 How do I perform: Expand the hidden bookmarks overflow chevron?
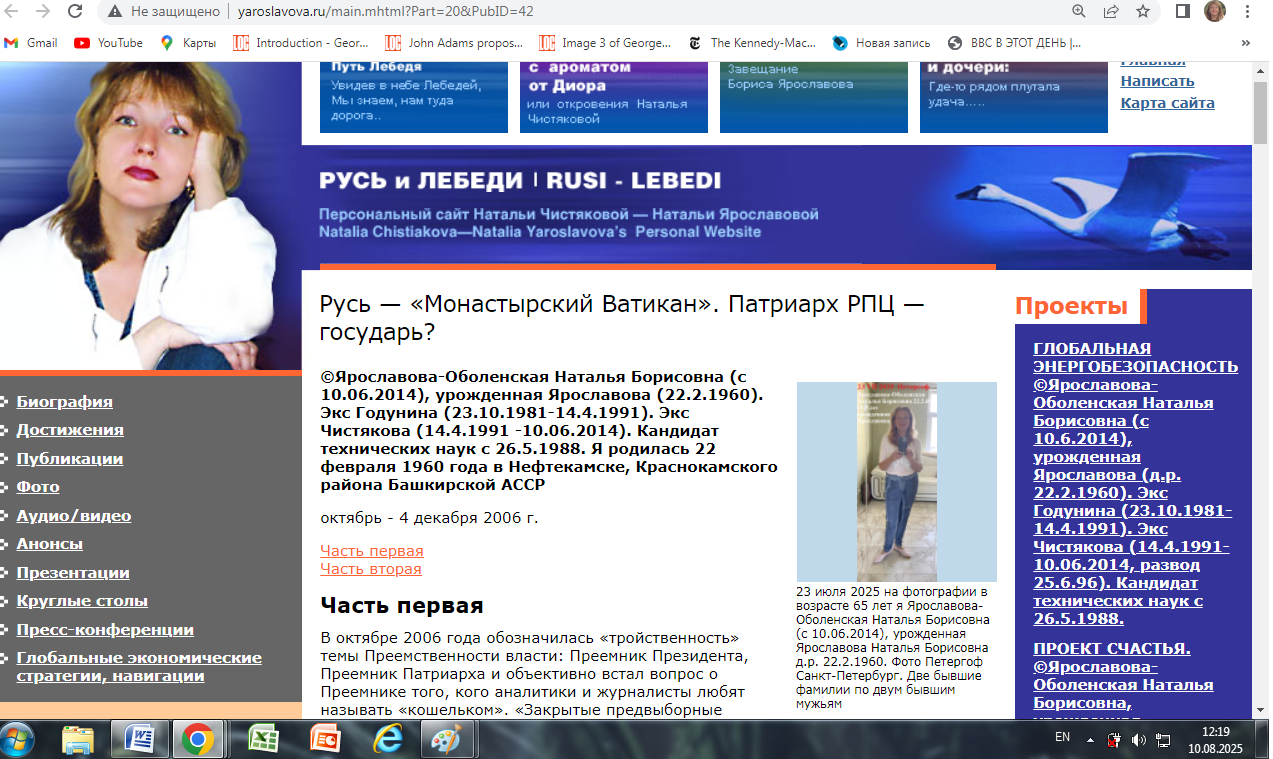1246,43
